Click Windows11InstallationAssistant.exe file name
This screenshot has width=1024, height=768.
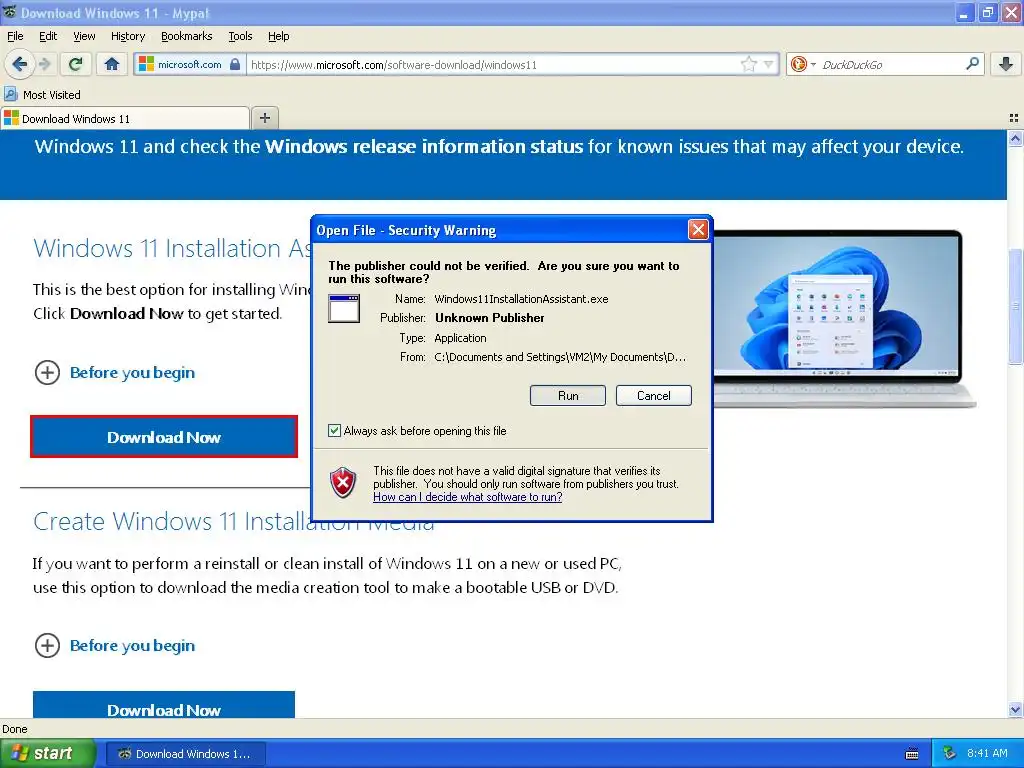tap(521, 299)
